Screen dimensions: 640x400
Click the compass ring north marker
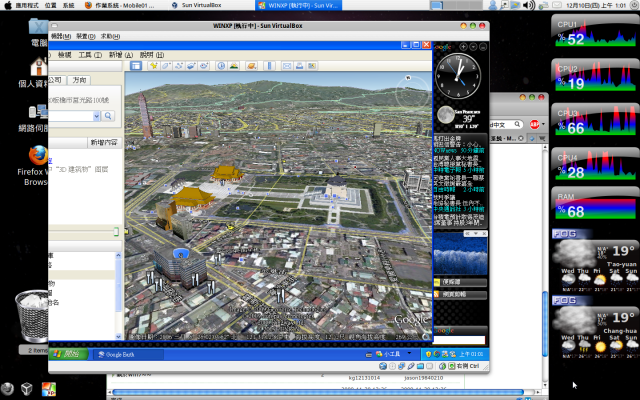408,78
